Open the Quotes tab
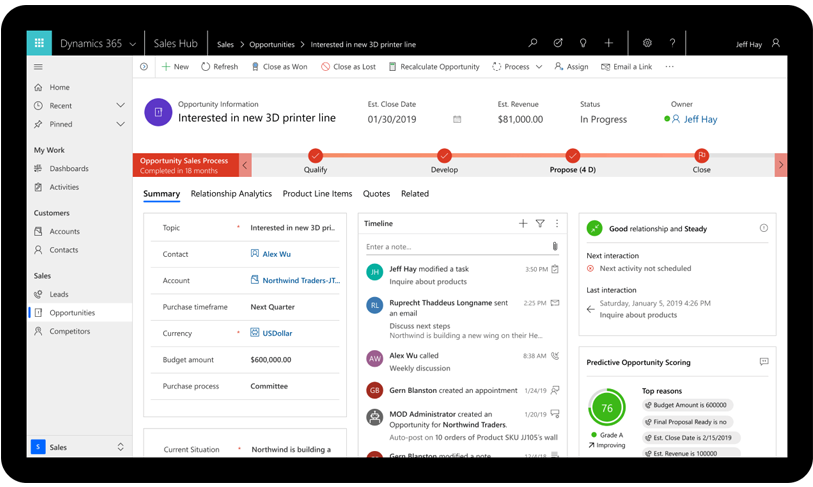 [x=376, y=193]
